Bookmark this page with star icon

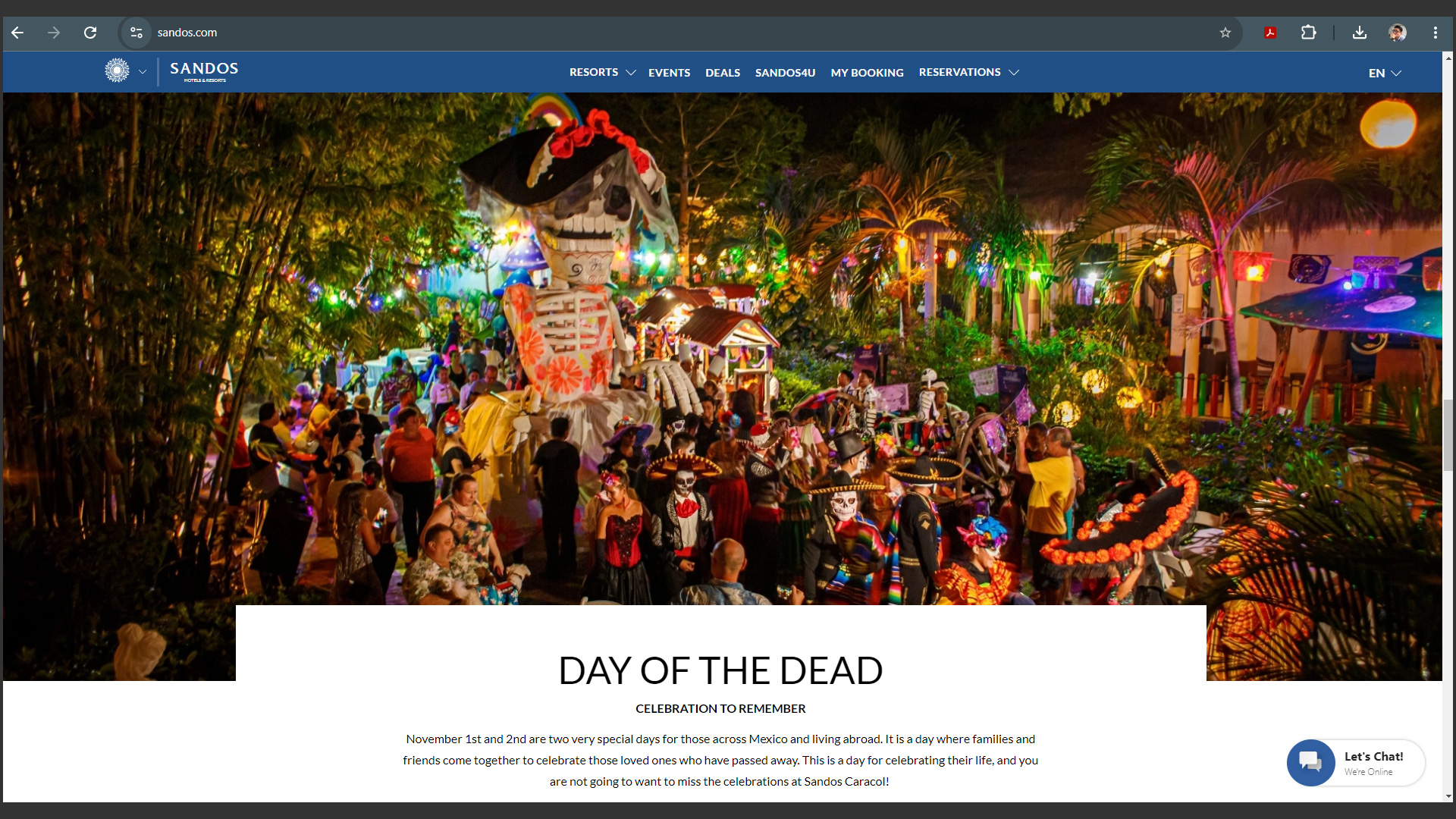tap(1225, 33)
